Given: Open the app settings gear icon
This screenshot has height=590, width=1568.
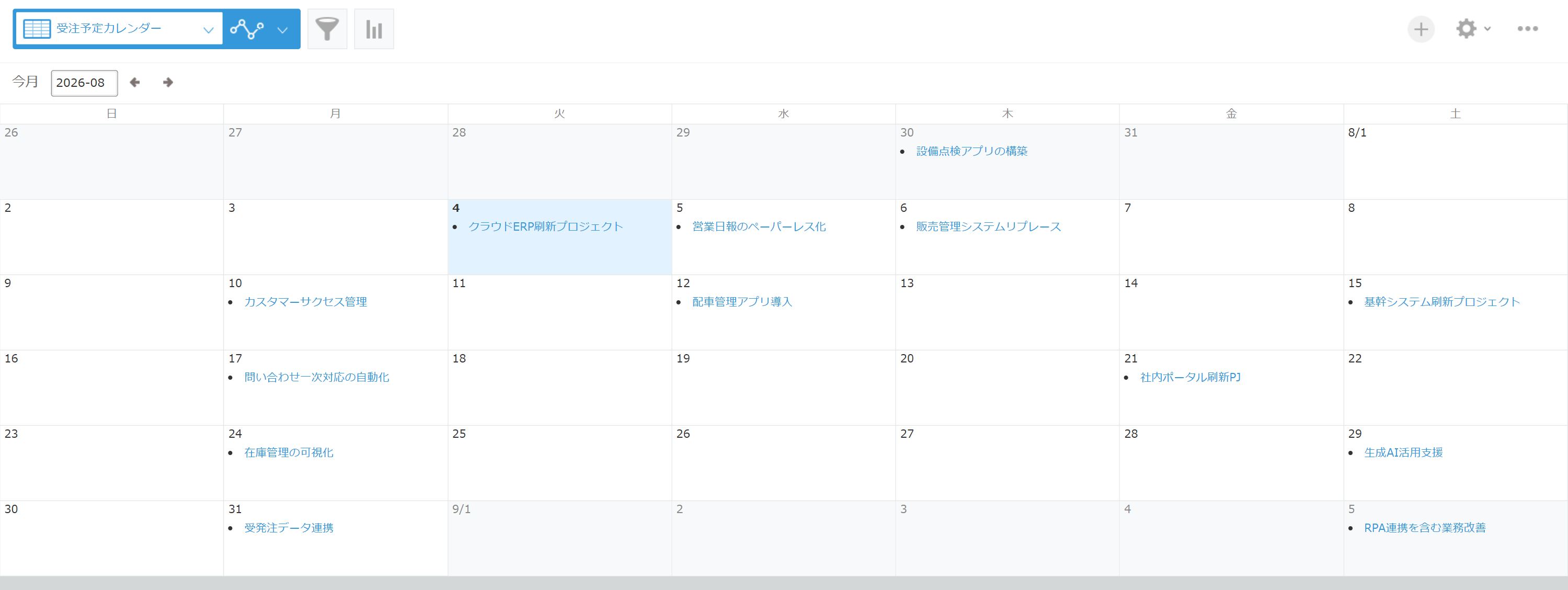Looking at the screenshot, I should (x=1467, y=29).
